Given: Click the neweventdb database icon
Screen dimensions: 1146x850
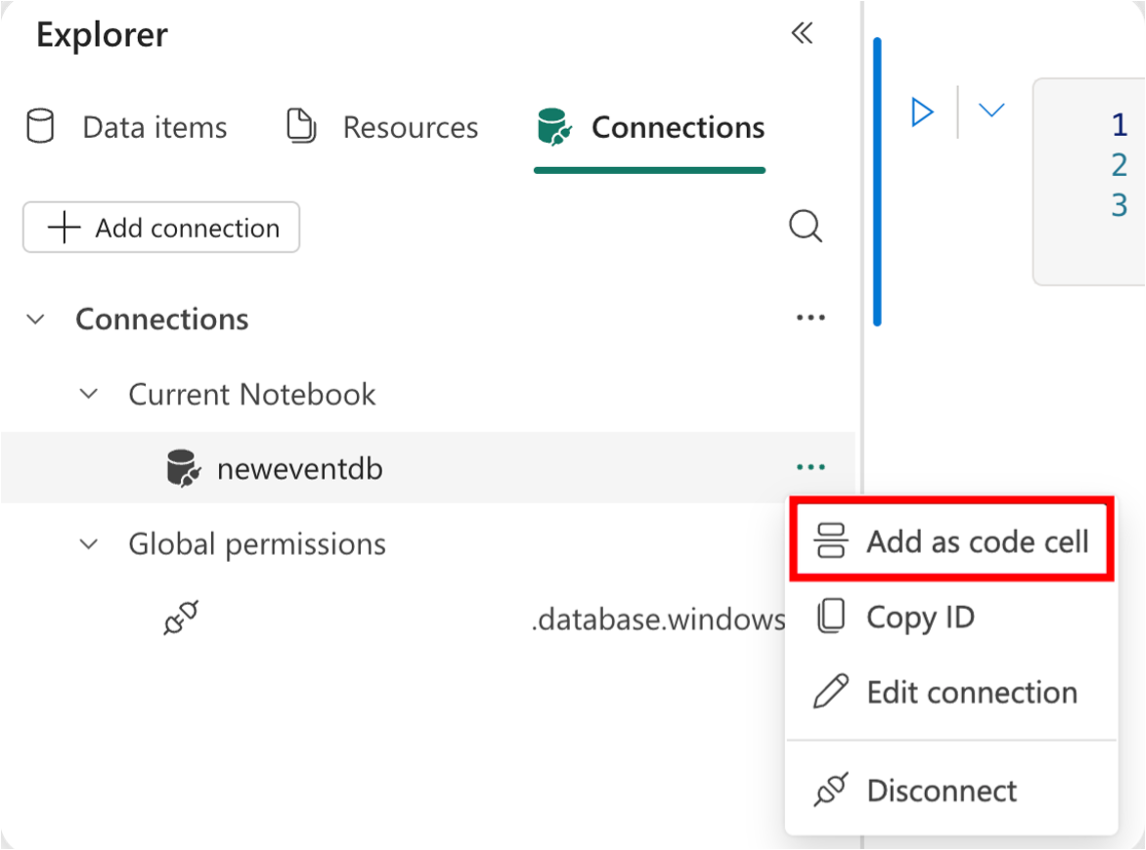Looking at the screenshot, I should pyautogui.click(x=183, y=468).
